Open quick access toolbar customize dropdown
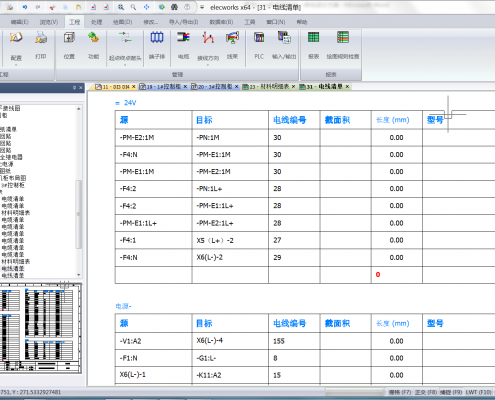 [202, 7]
